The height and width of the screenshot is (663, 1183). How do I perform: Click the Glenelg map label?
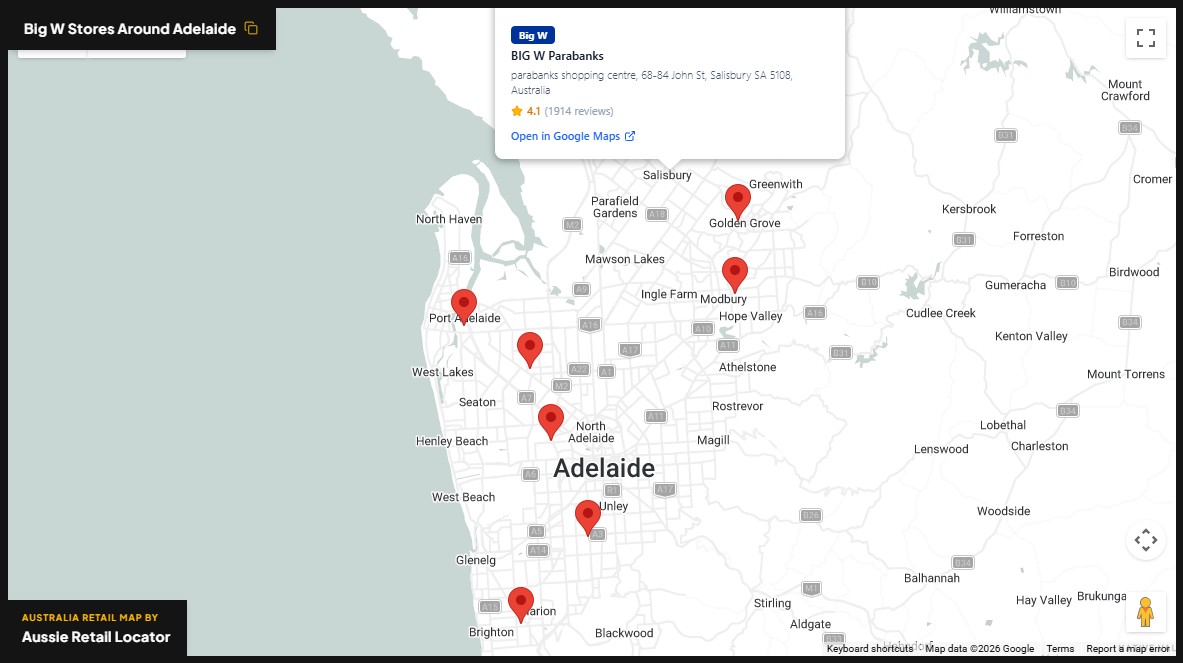pyautogui.click(x=475, y=560)
